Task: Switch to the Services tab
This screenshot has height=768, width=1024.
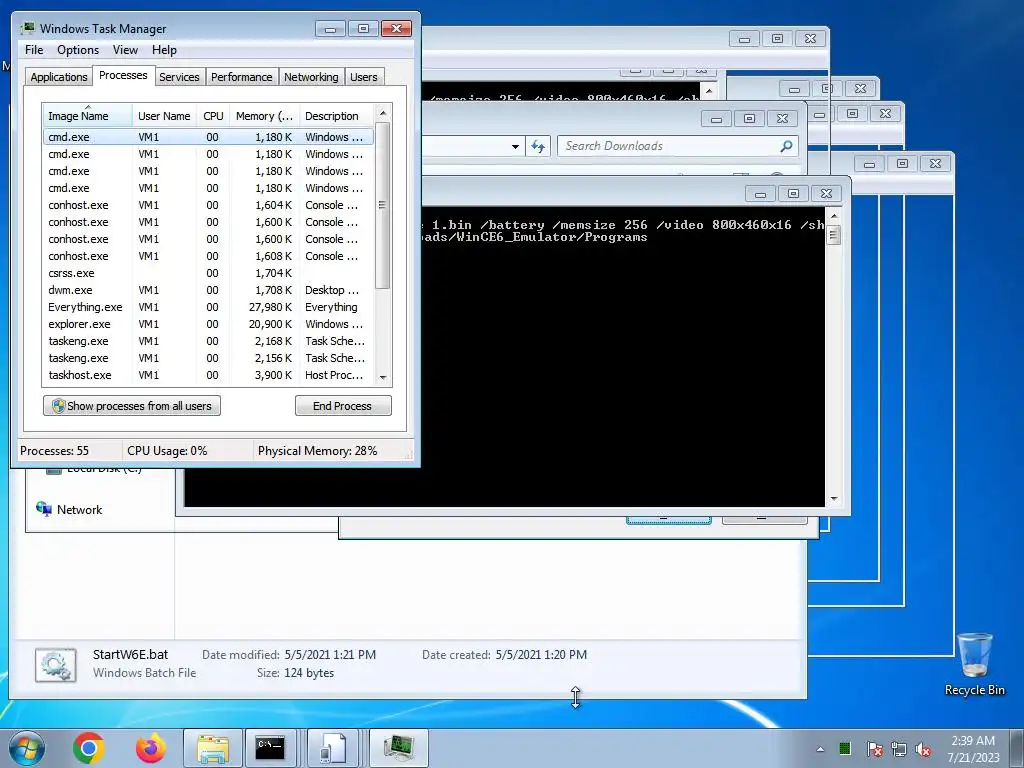Action: (179, 77)
